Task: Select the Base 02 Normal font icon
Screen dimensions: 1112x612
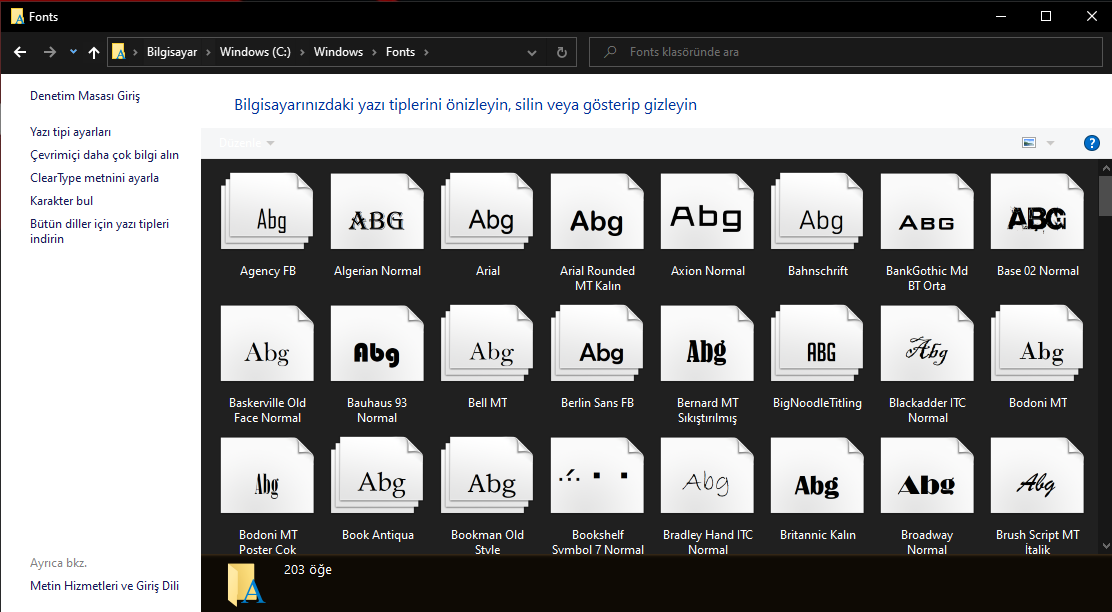Action: [x=1037, y=211]
